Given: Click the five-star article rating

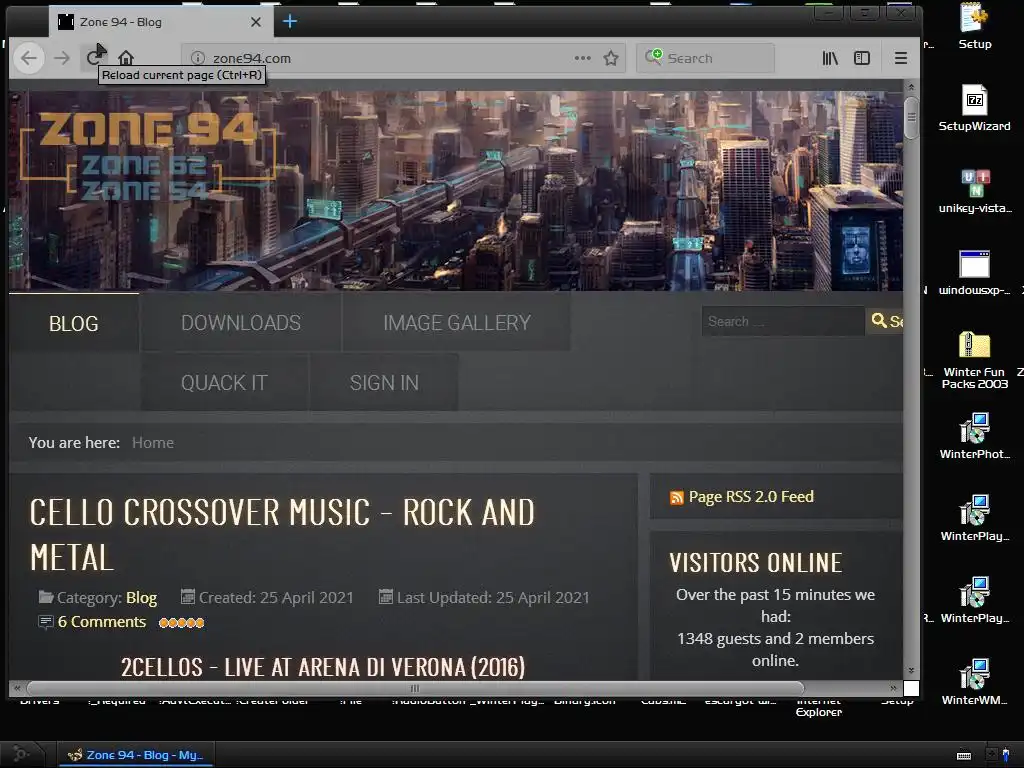Looking at the screenshot, I should tap(182, 622).
